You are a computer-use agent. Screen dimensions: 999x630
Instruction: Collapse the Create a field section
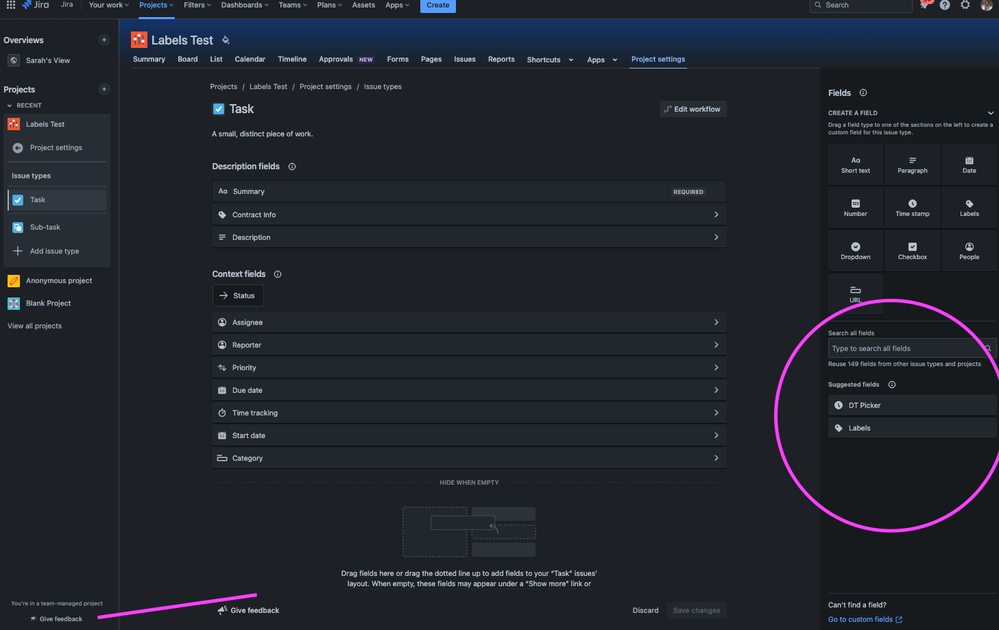(x=990, y=113)
